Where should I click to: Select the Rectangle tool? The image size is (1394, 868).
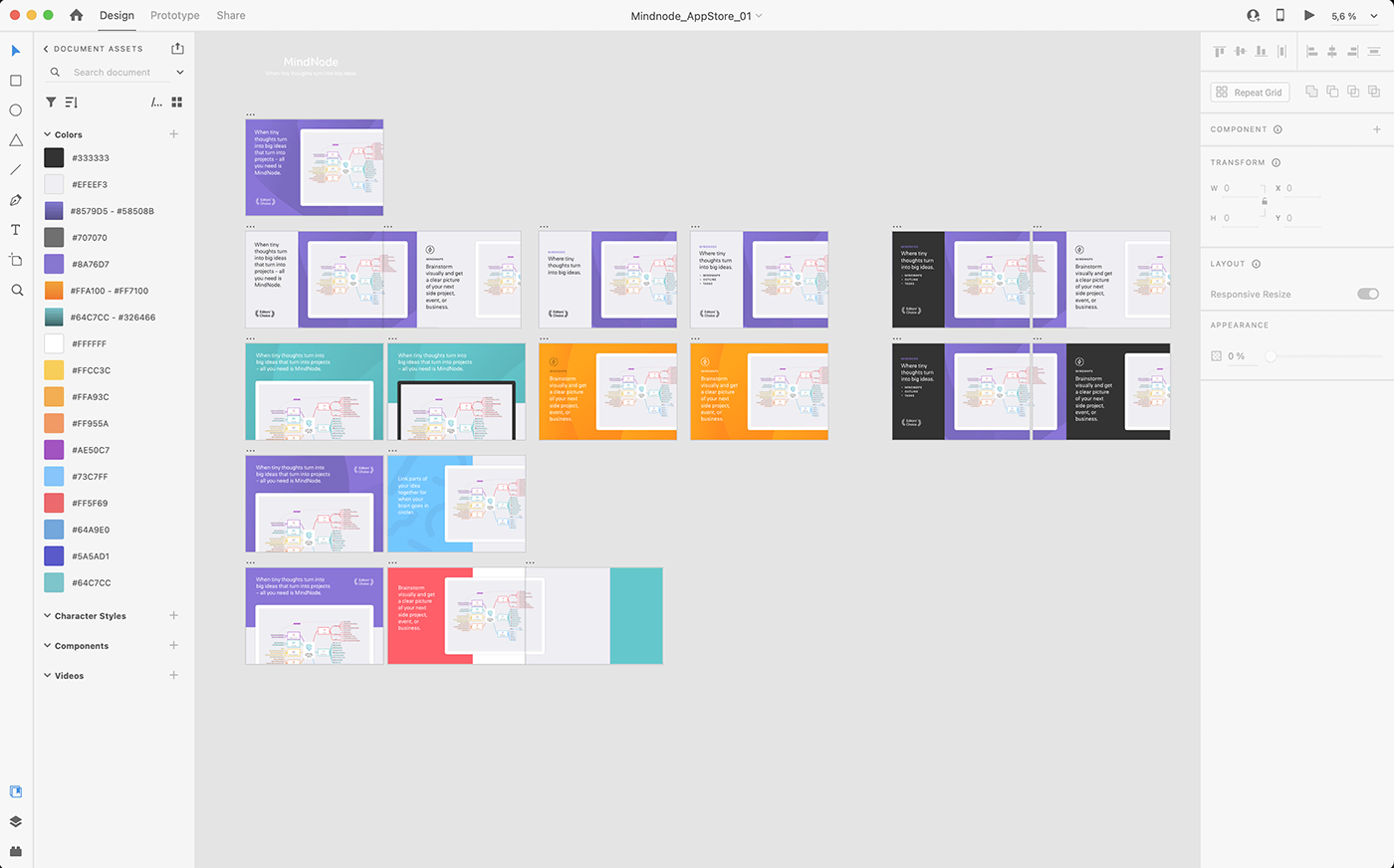[x=15, y=81]
